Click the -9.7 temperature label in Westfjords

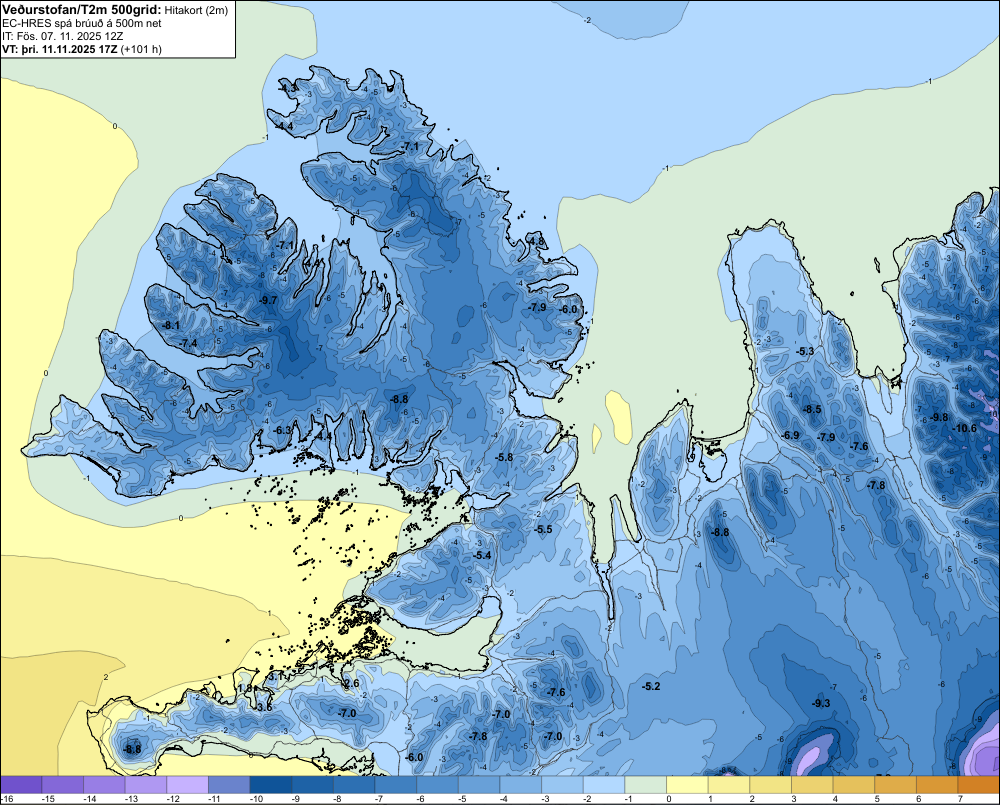pyautogui.click(x=269, y=300)
